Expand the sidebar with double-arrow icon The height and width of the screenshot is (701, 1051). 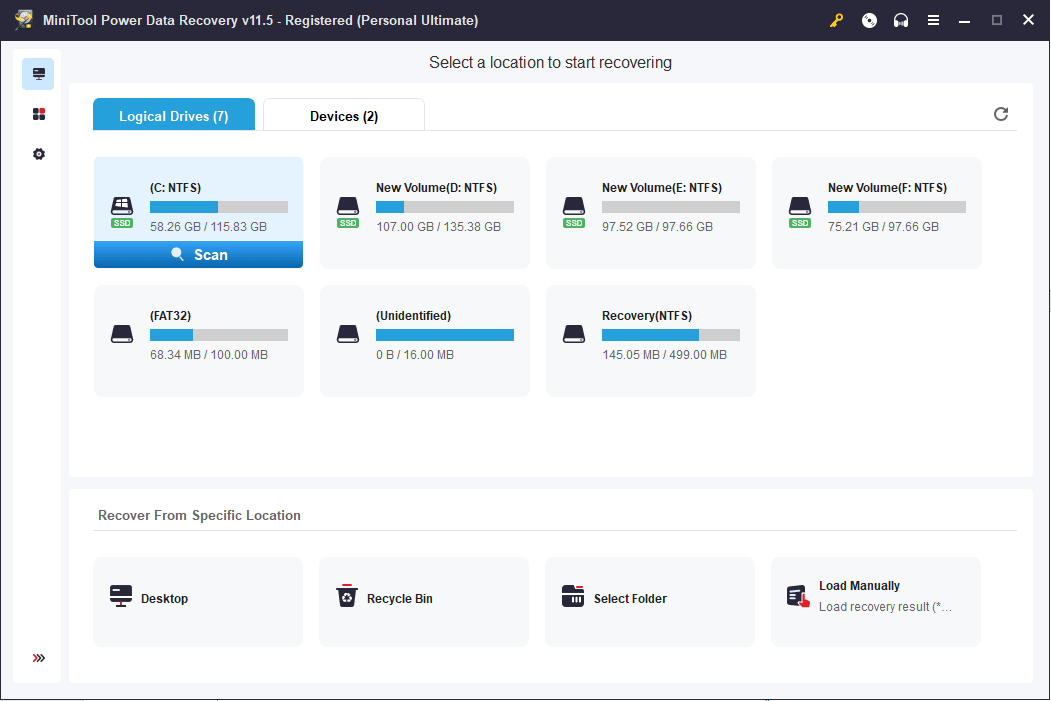click(x=39, y=658)
